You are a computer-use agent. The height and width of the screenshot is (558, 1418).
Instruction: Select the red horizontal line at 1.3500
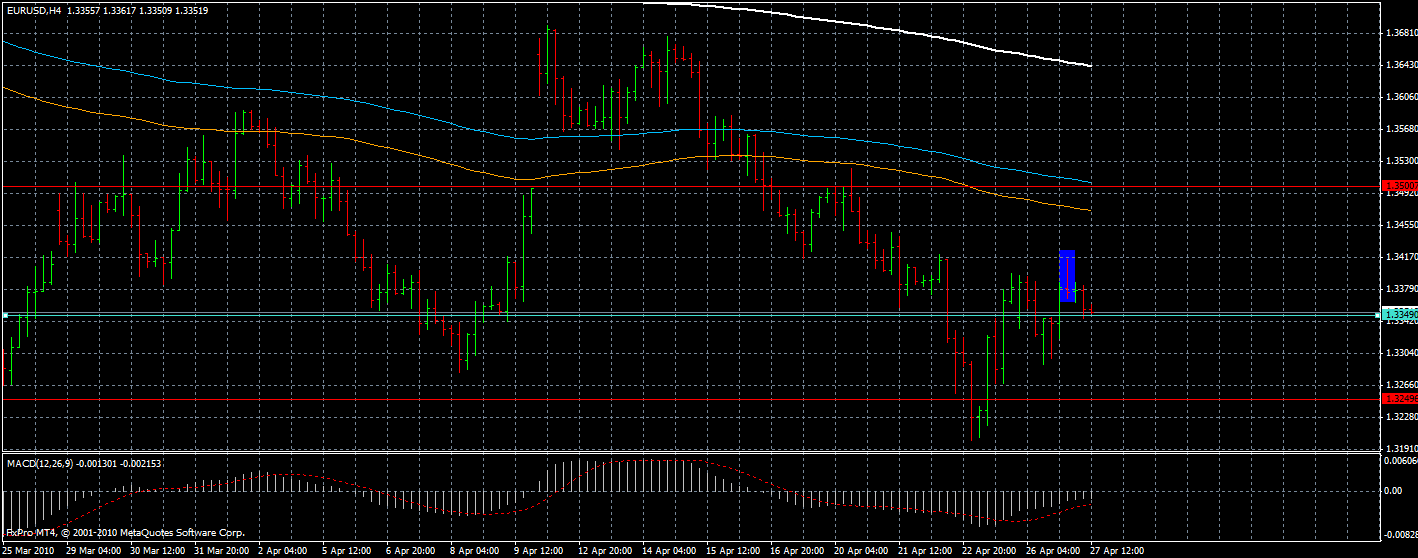pos(690,186)
